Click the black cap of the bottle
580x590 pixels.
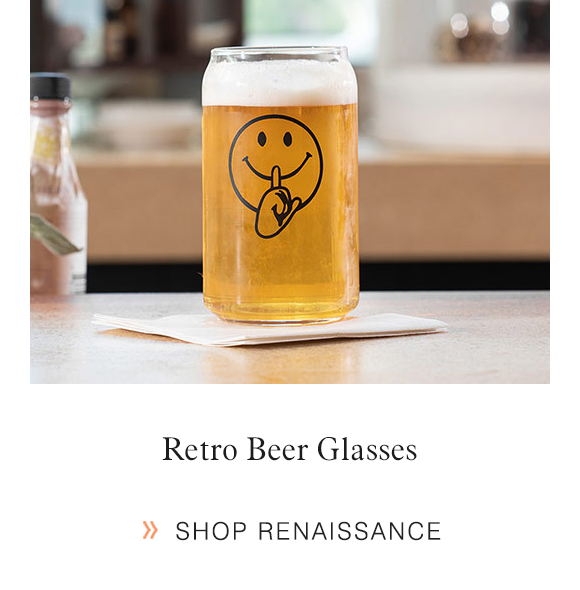pos(50,86)
